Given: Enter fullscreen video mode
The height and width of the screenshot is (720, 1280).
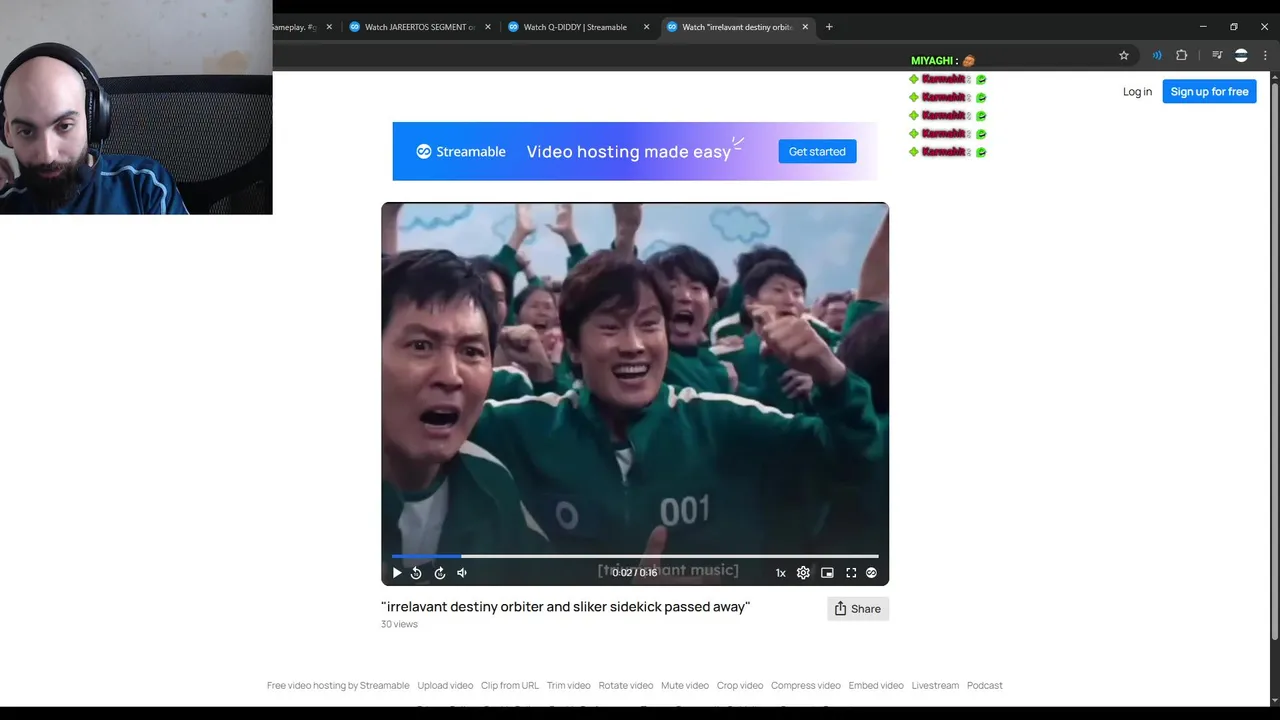Looking at the screenshot, I should (851, 573).
